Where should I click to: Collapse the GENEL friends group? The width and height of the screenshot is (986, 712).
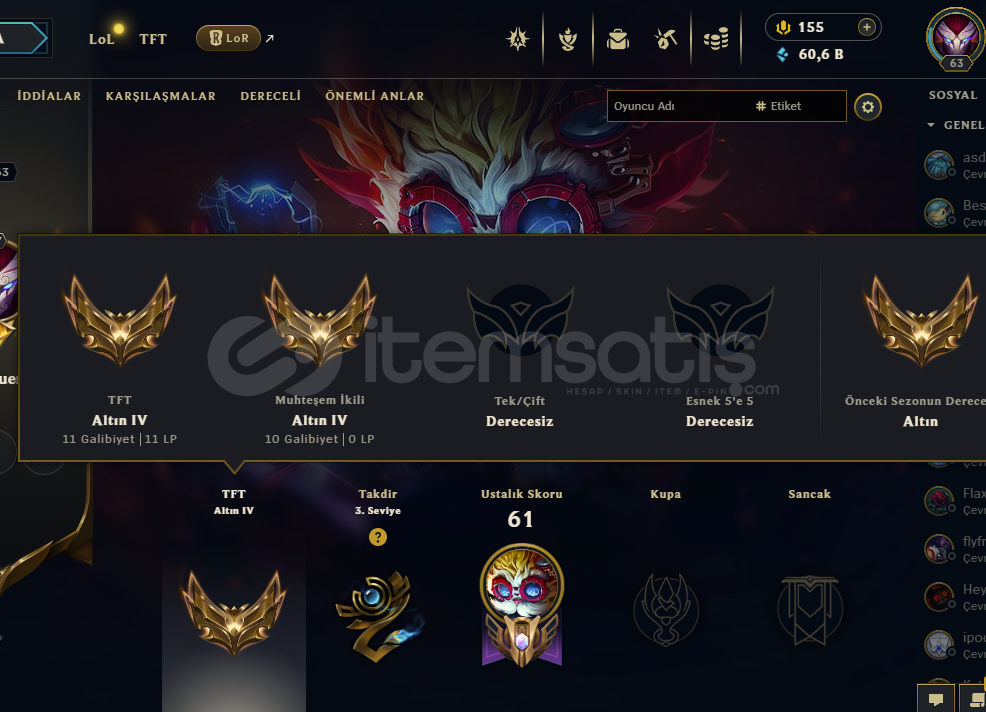coord(931,125)
